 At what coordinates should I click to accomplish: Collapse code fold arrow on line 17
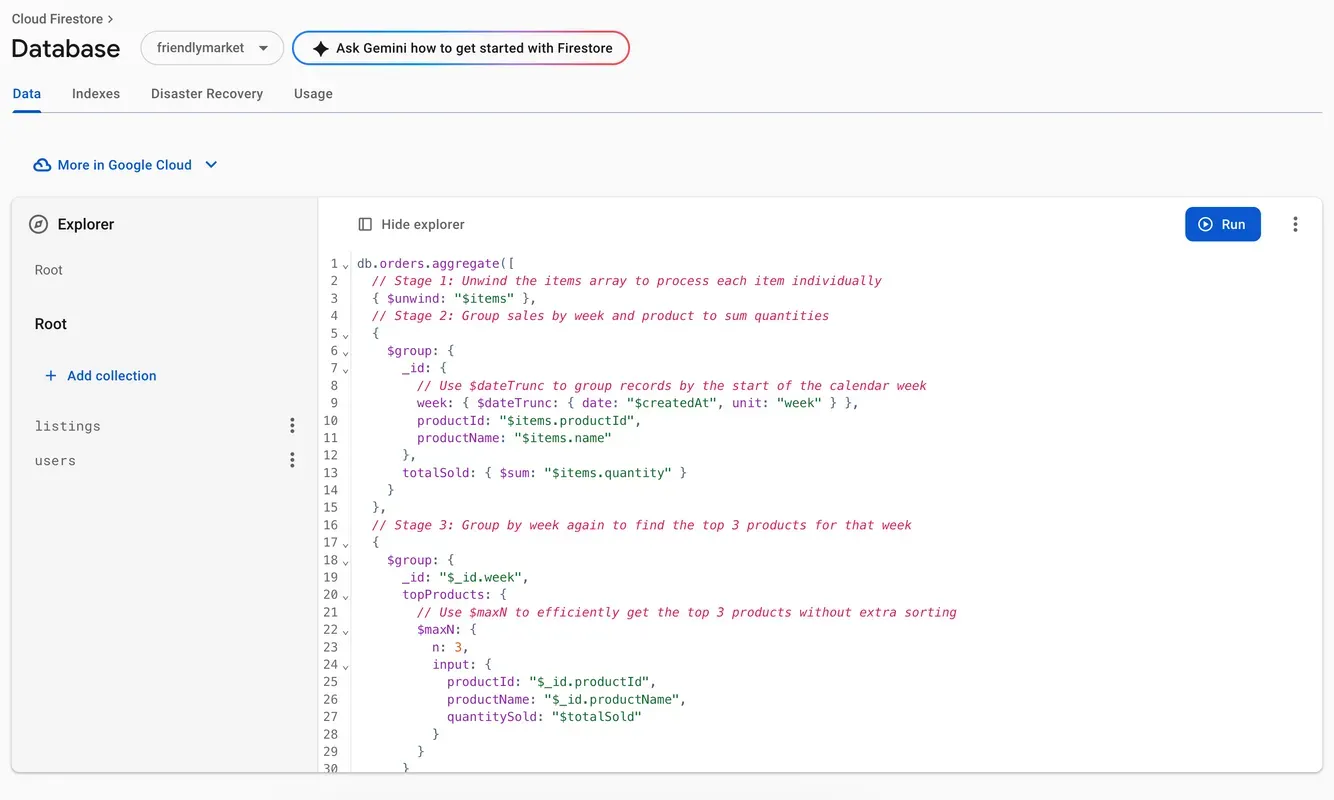[346, 544]
